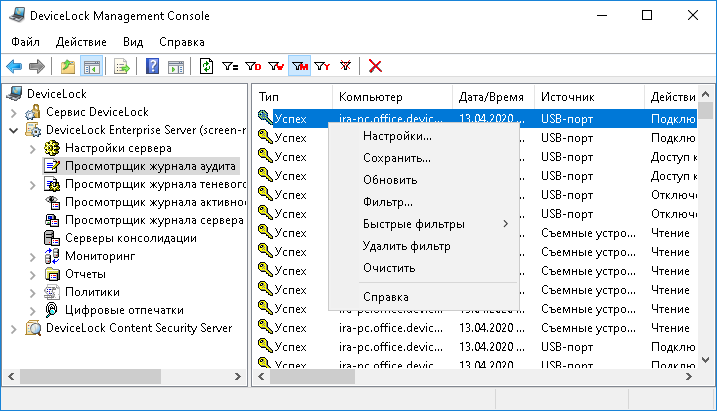Expand the Мониторинг tree node

[32, 256]
